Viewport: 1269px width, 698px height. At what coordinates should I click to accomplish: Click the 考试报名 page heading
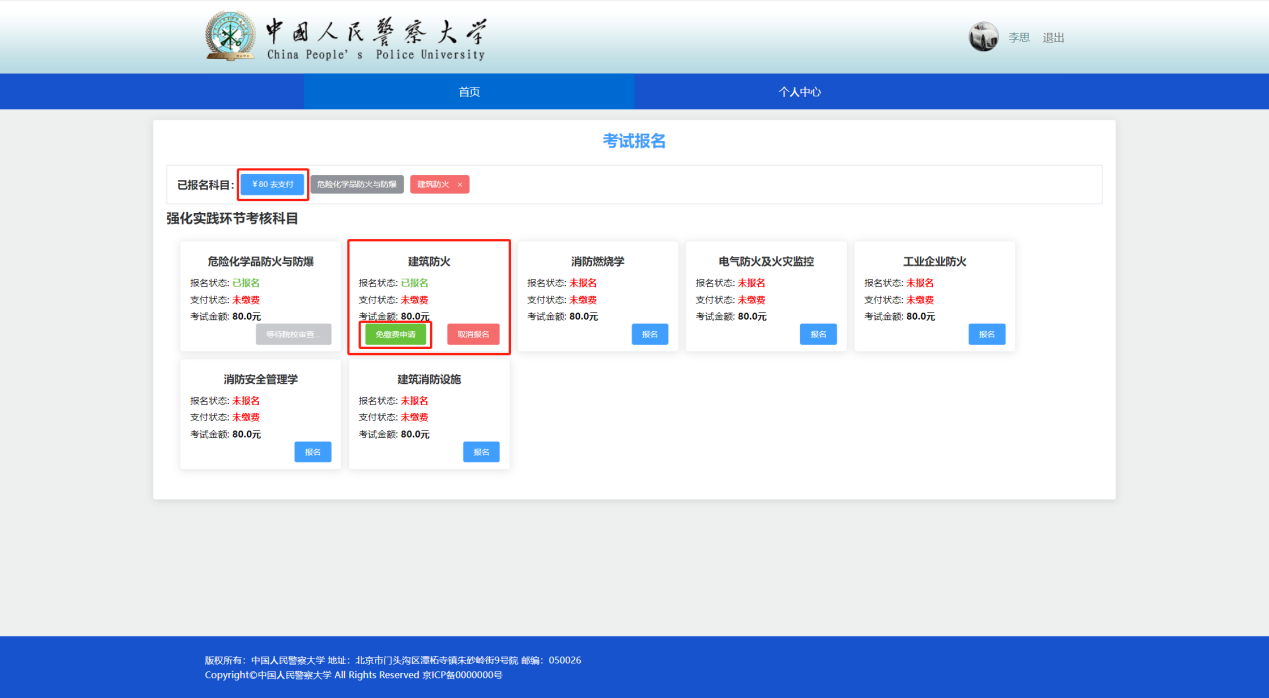[634, 141]
